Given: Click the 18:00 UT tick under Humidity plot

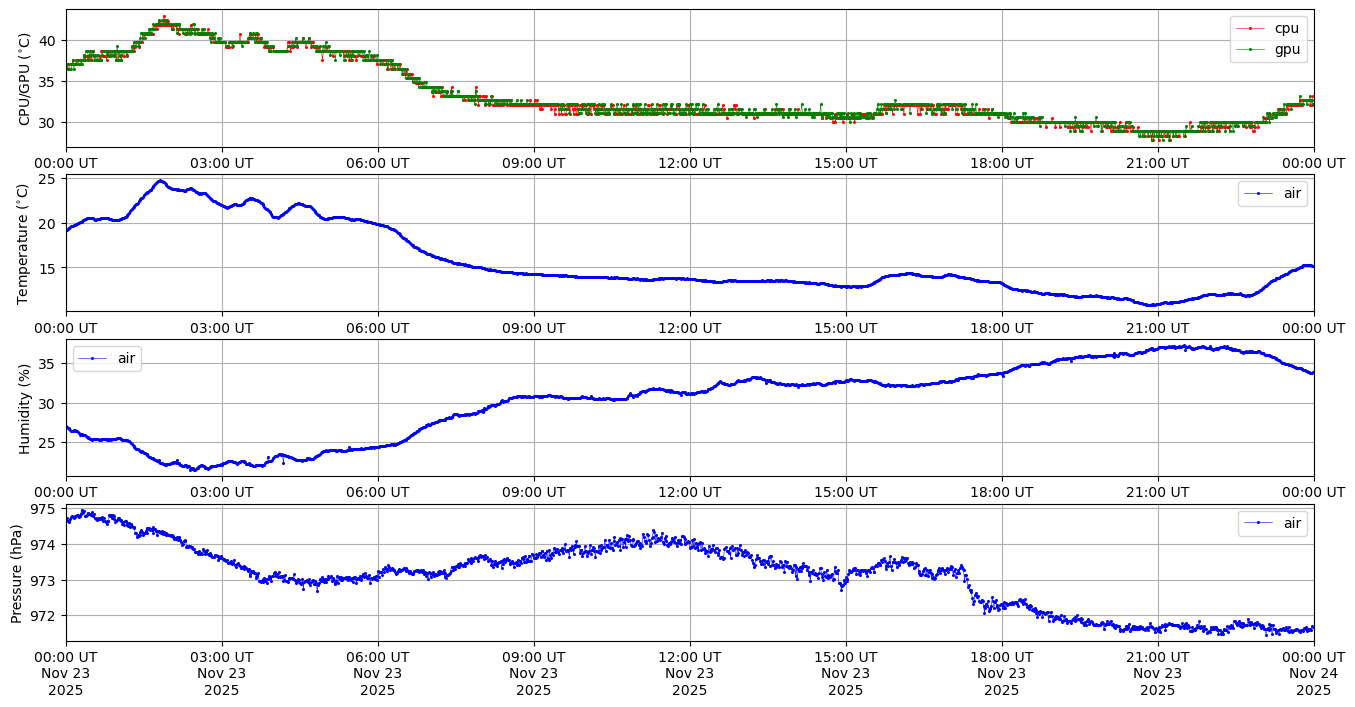Looking at the screenshot, I should [1001, 491].
